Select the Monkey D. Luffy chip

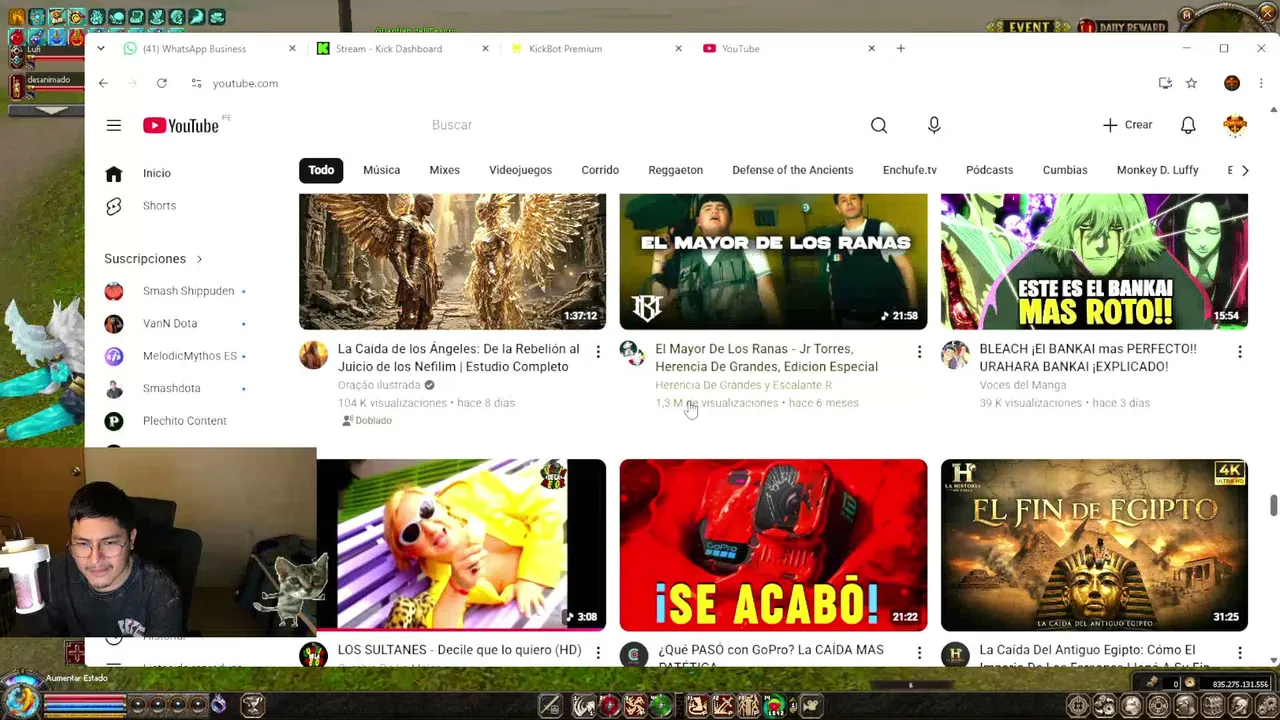(x=1157, y=170)
